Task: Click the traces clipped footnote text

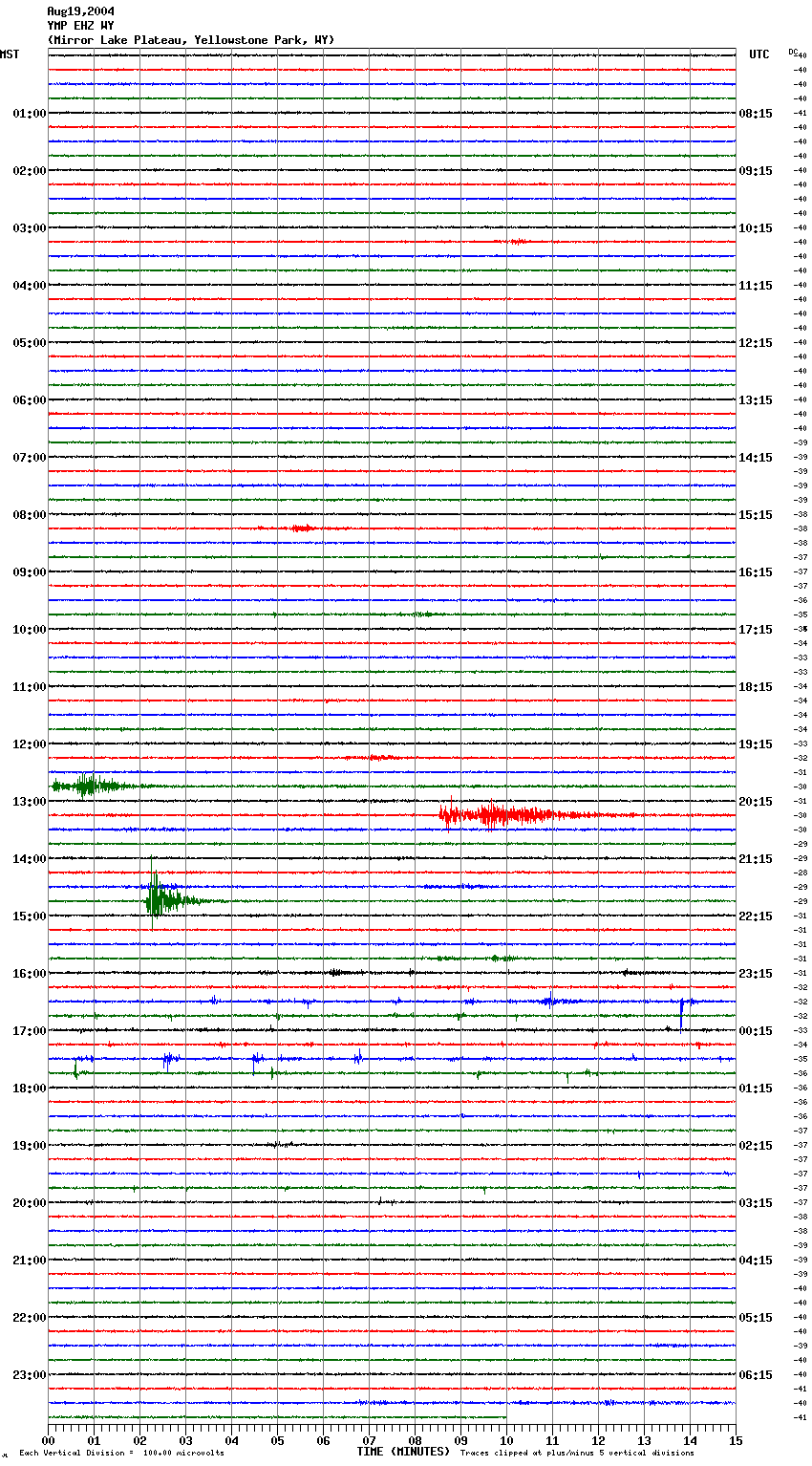Action: 577,1454
